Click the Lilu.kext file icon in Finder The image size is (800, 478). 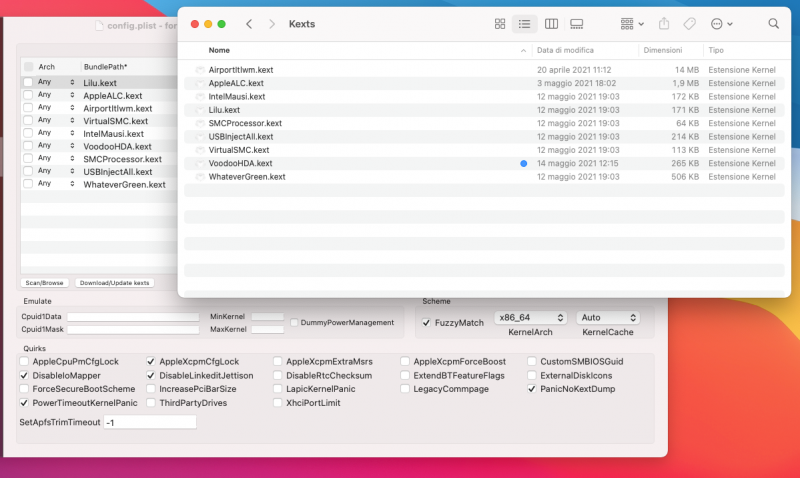200,110
